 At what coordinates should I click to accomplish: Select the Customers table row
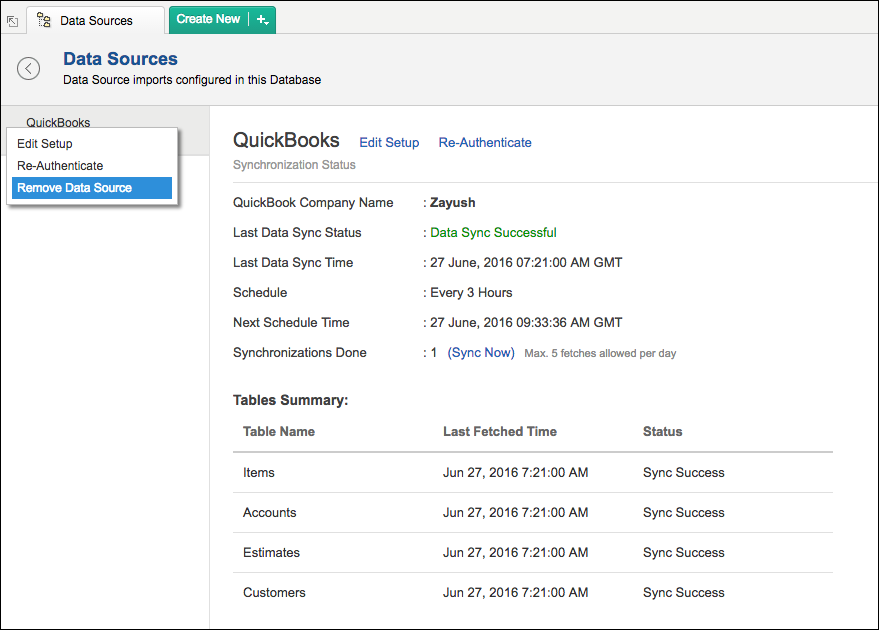point(274,593)
